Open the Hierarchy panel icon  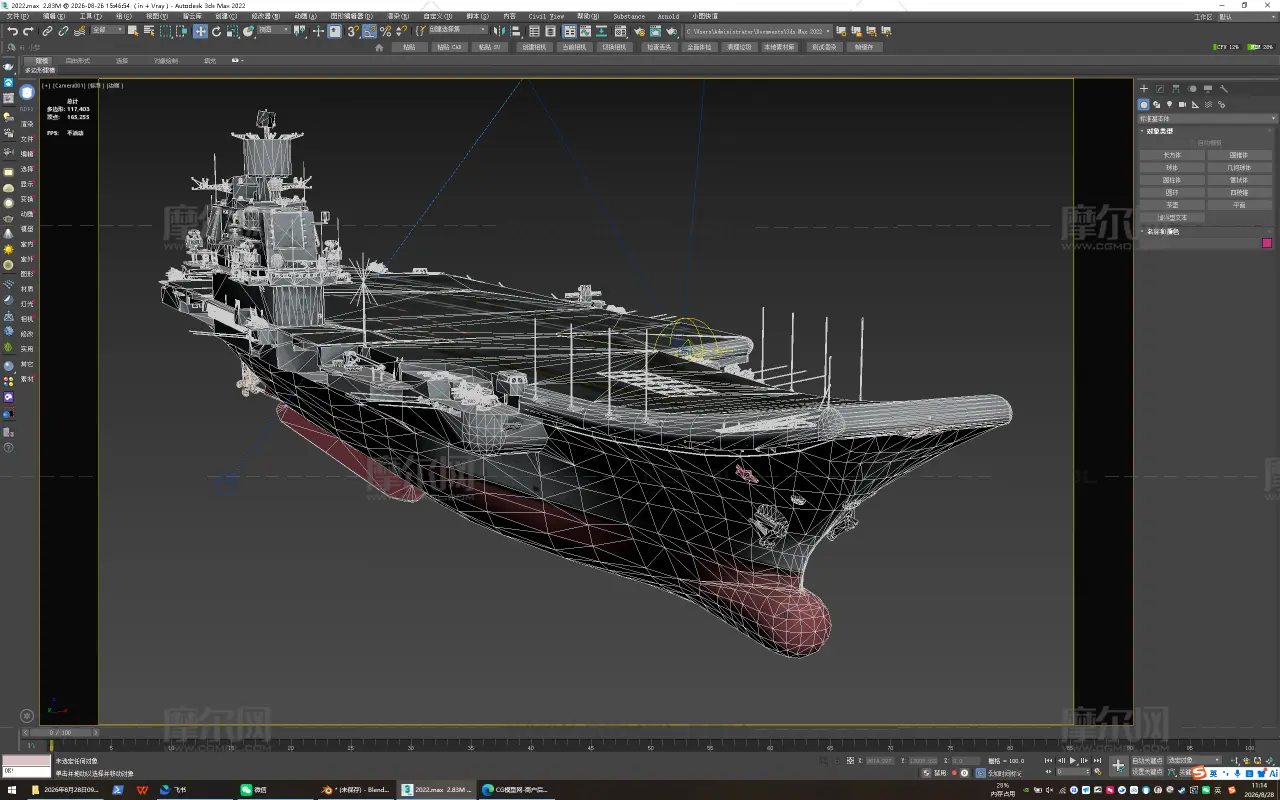(x=1176, y=89)
